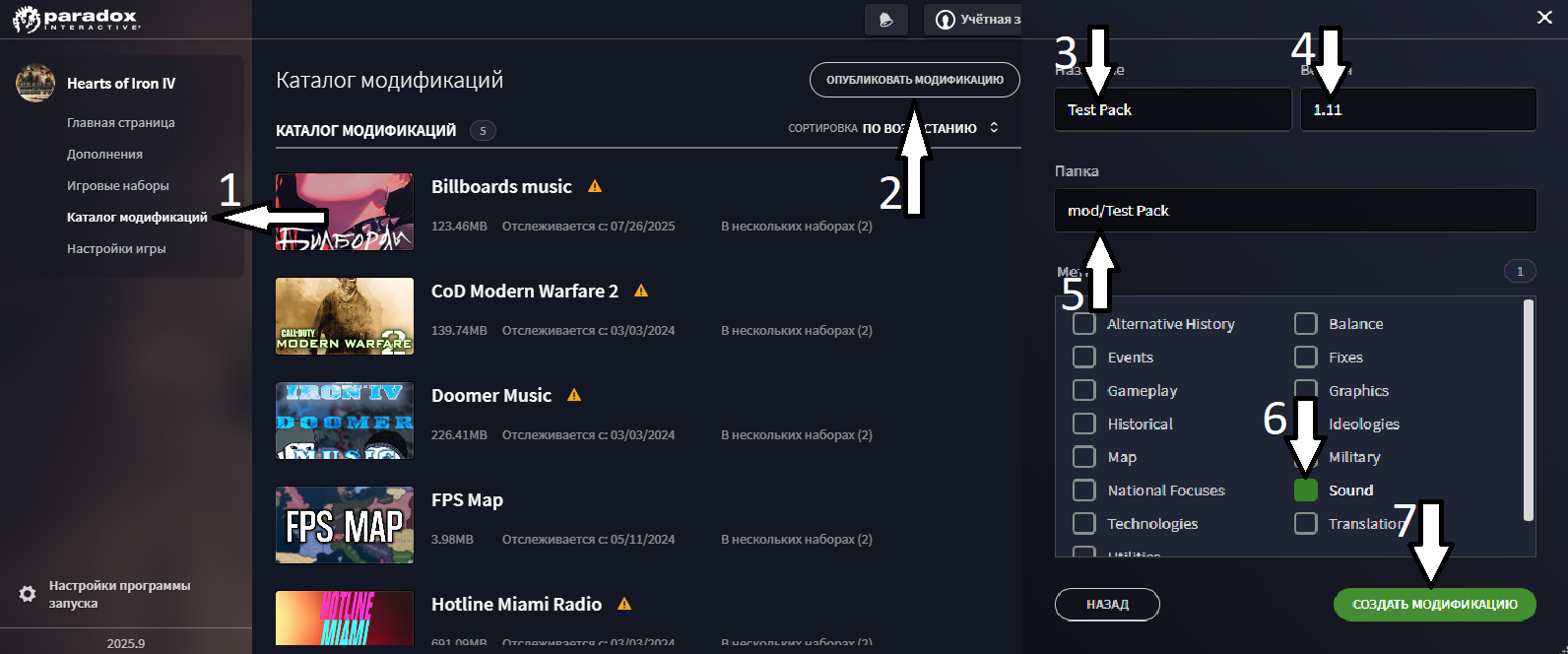Open the Hotline Miami Radio title

(516, 604)
